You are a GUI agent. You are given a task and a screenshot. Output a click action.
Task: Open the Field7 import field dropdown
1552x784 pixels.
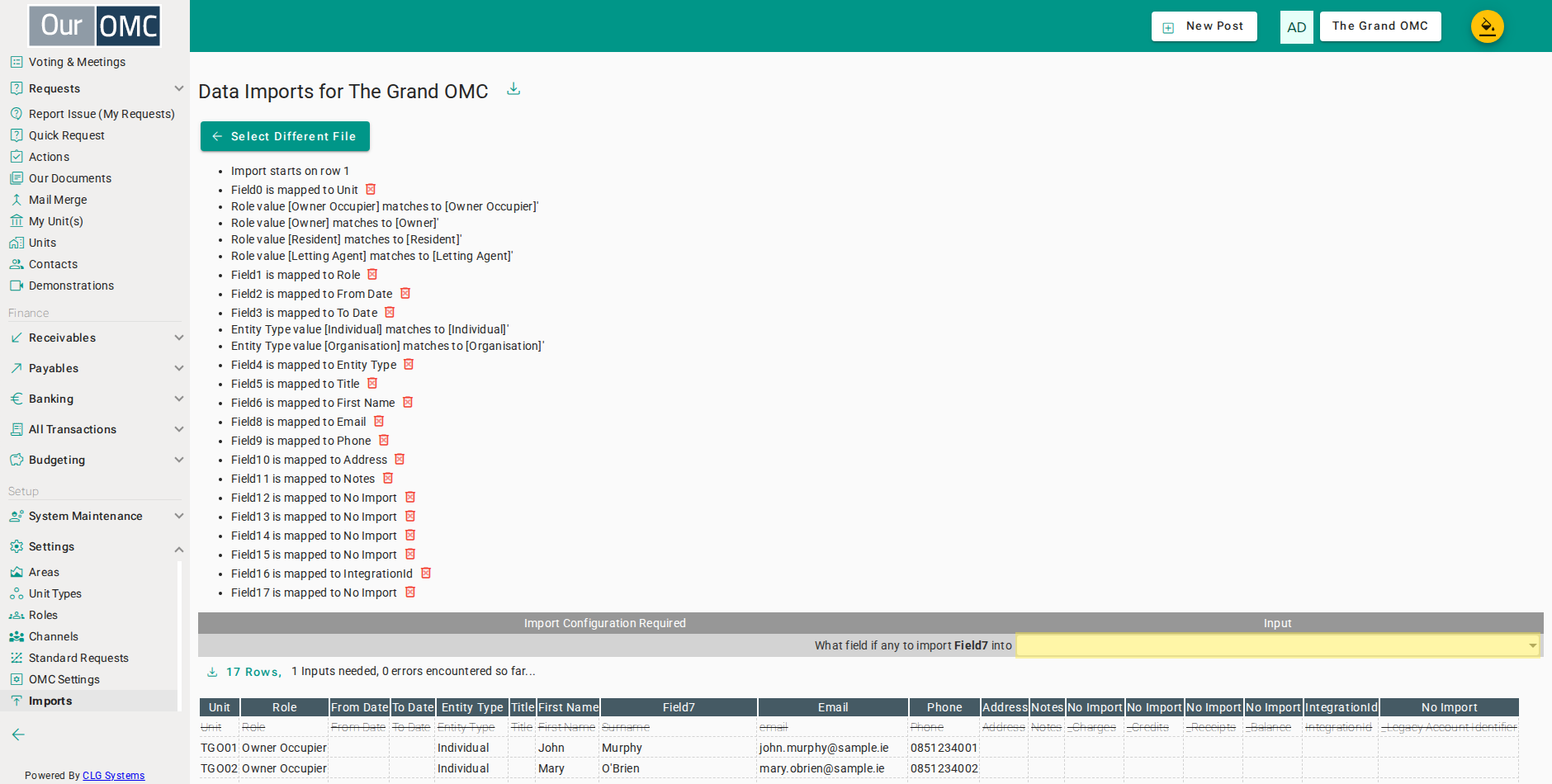click(x=1278, y=645)
